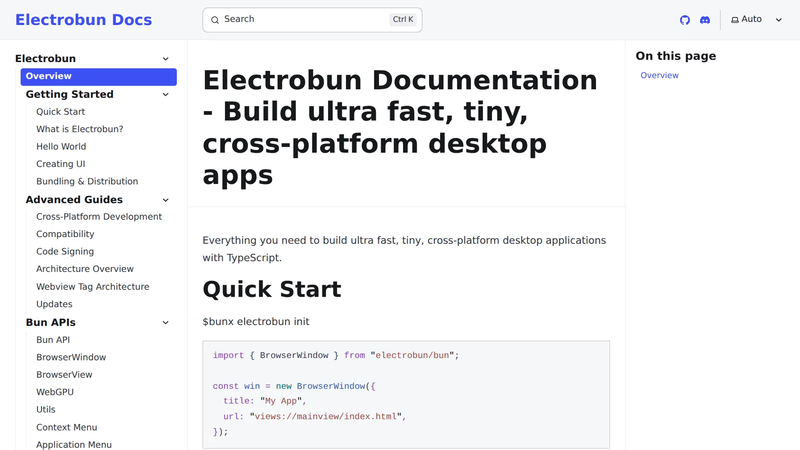Open the Quick Start sidebar page
Viewport: 800px width, 450px height.
click(60, 112)
